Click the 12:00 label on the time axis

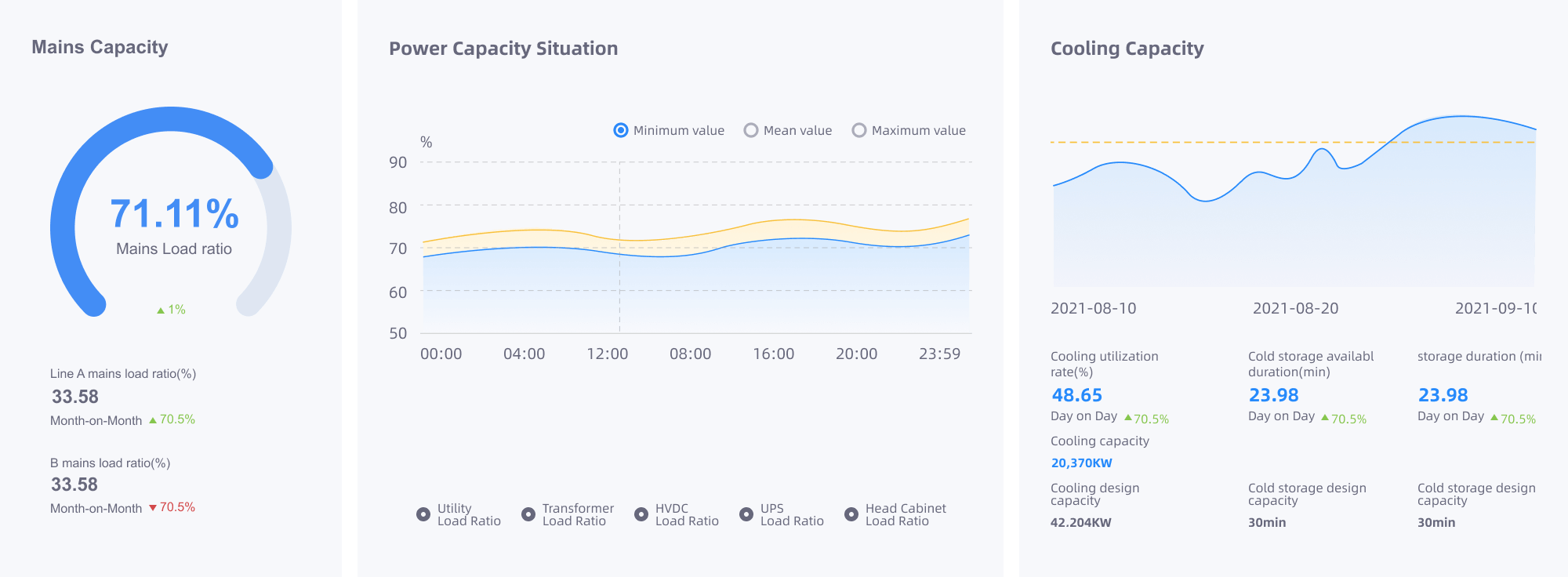608,354
